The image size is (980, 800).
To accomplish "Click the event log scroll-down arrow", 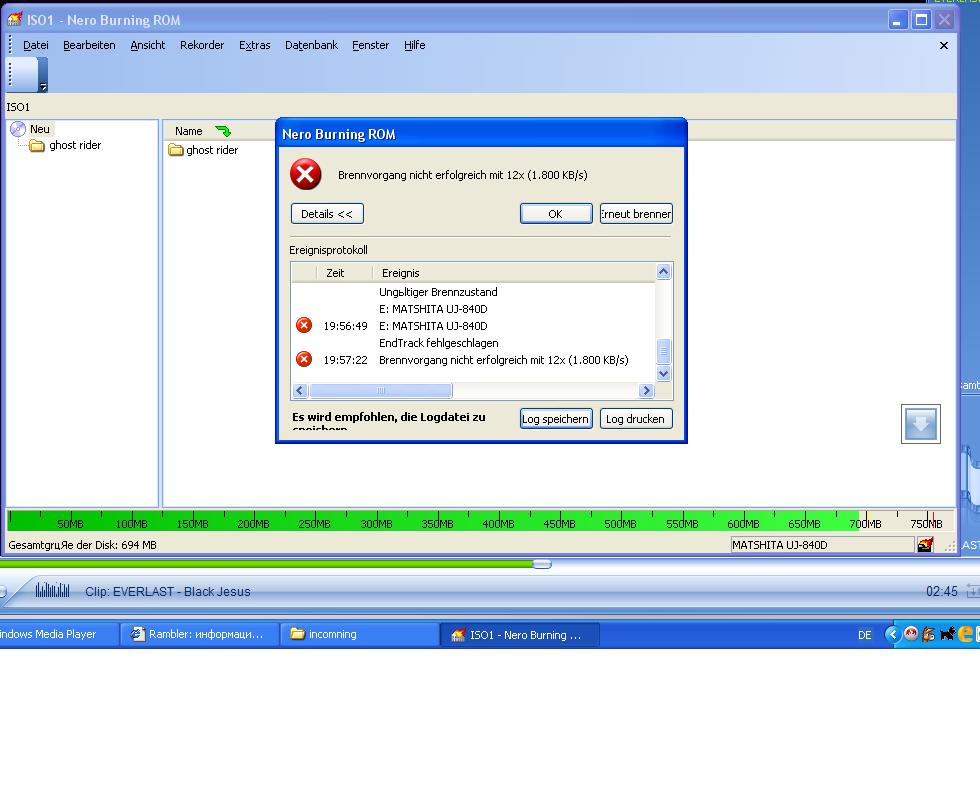I will 664,374.
